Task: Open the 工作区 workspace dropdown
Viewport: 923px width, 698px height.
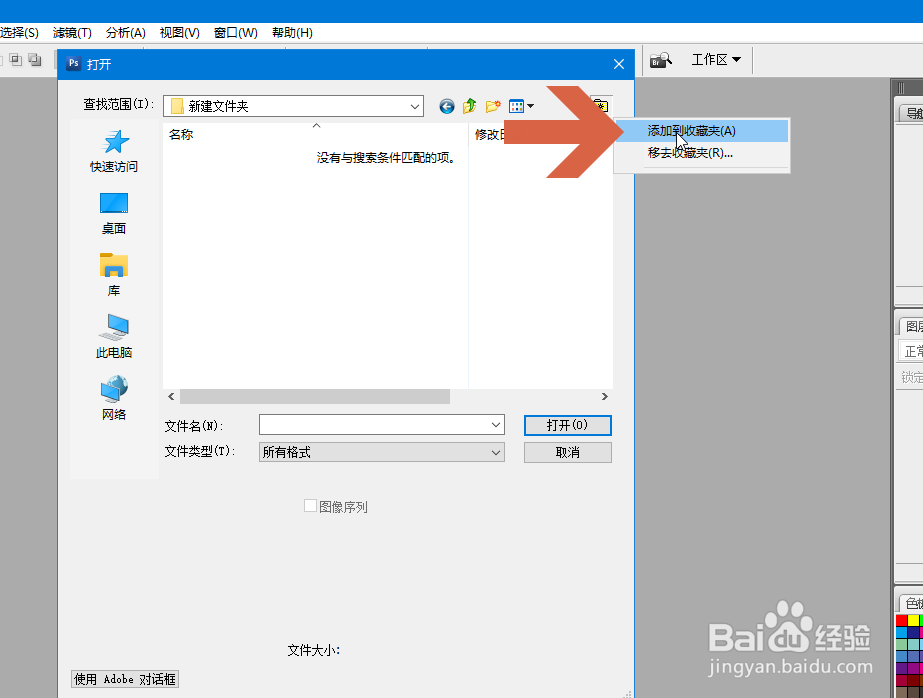Action: [716, 59]
